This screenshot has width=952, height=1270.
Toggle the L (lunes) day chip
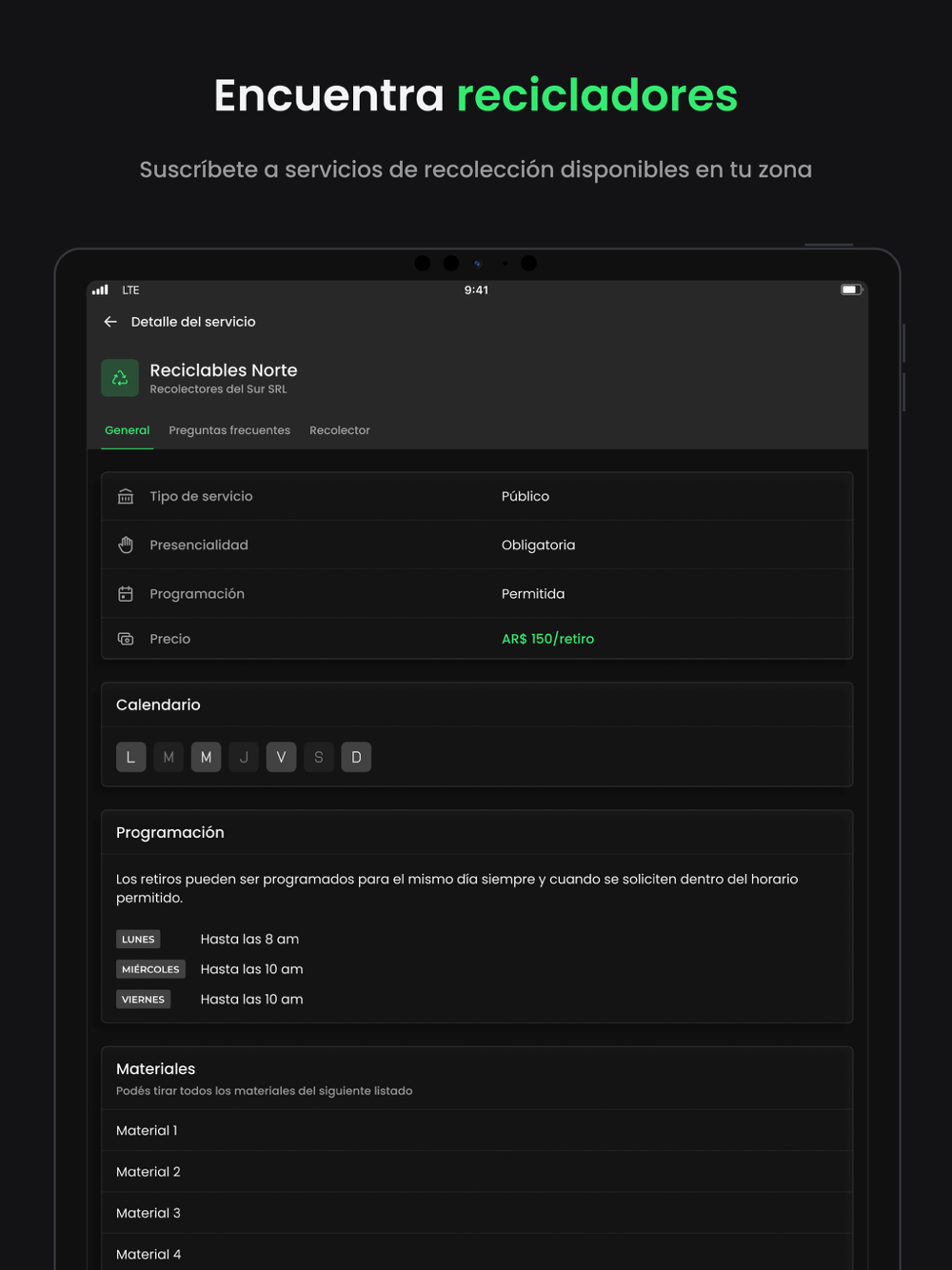[131, 757]
